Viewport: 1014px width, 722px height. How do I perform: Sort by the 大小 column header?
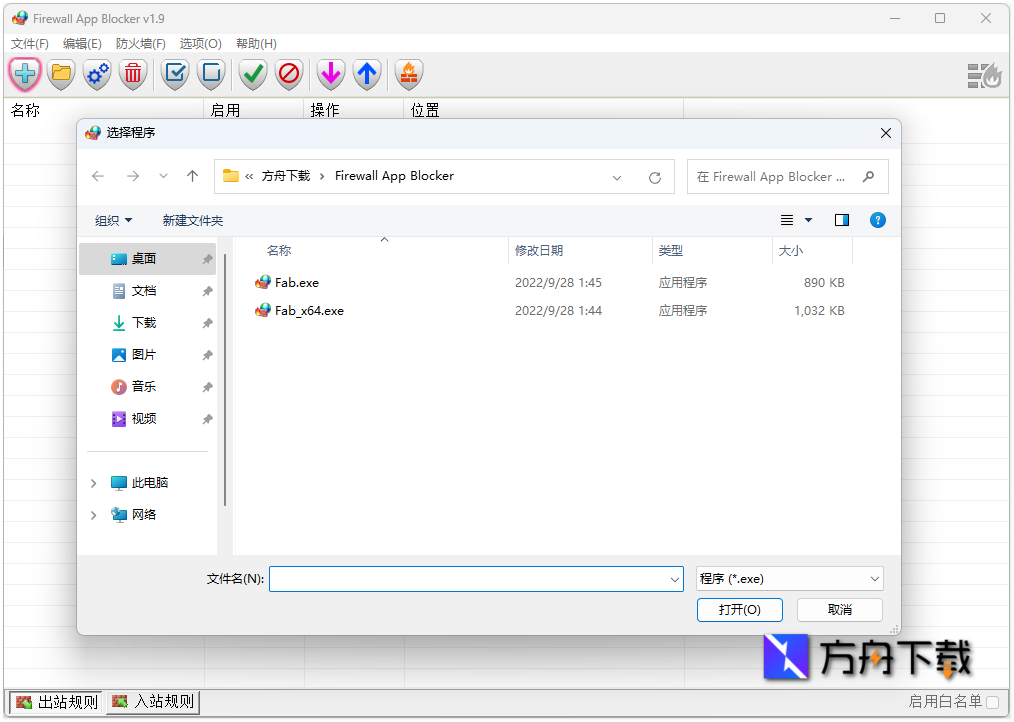click(x=790, y=250)
